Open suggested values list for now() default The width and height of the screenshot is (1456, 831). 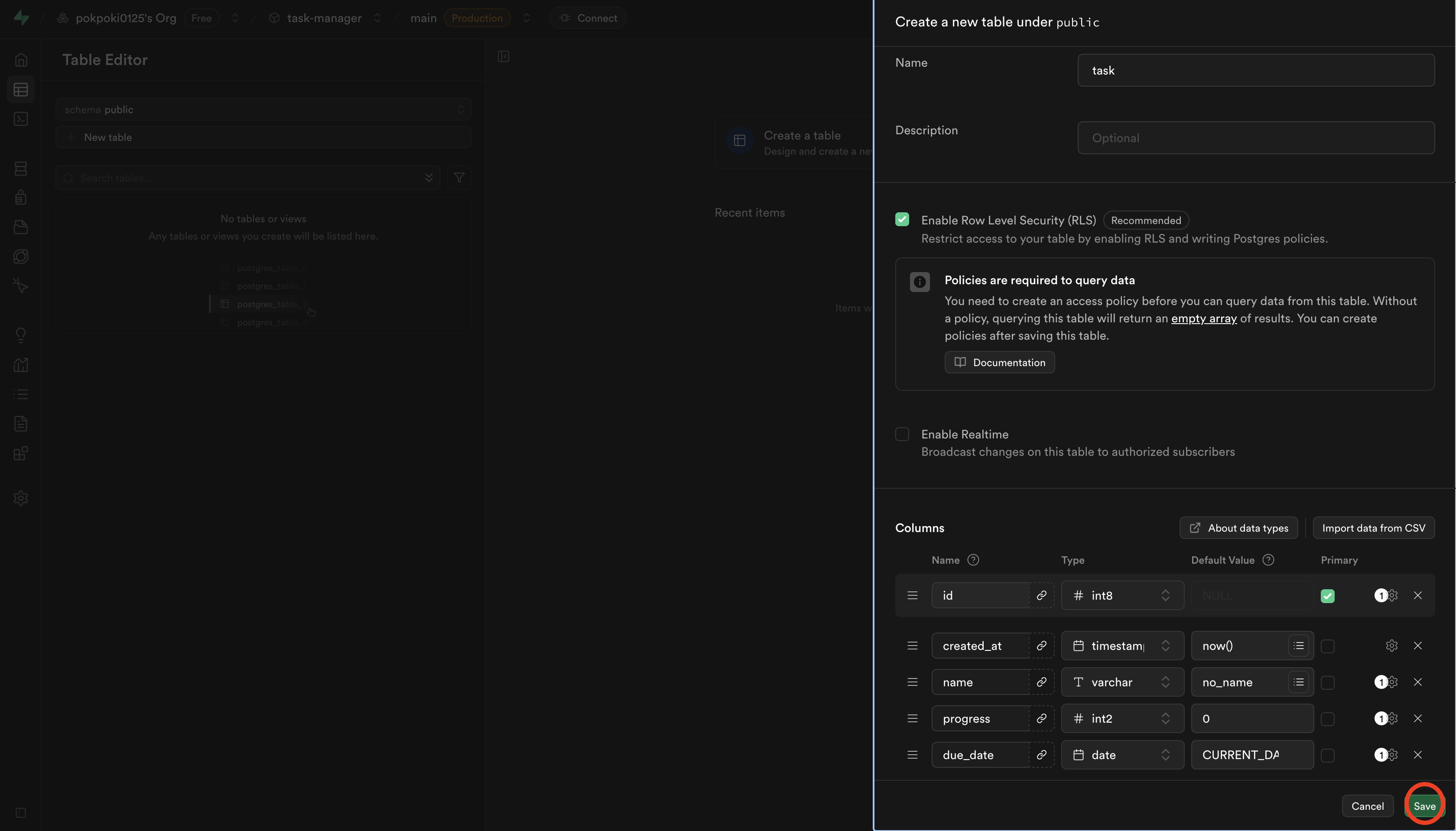(x=1298, y=646)
